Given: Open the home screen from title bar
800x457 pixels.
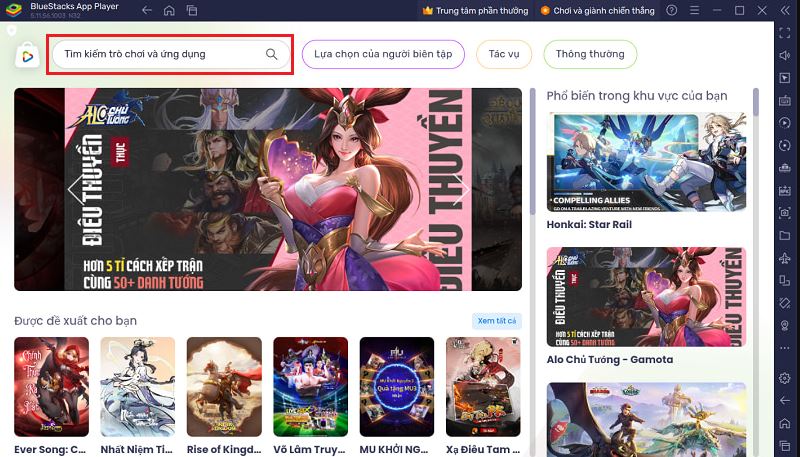Looking at the screenshot, I should click(168, 11).
